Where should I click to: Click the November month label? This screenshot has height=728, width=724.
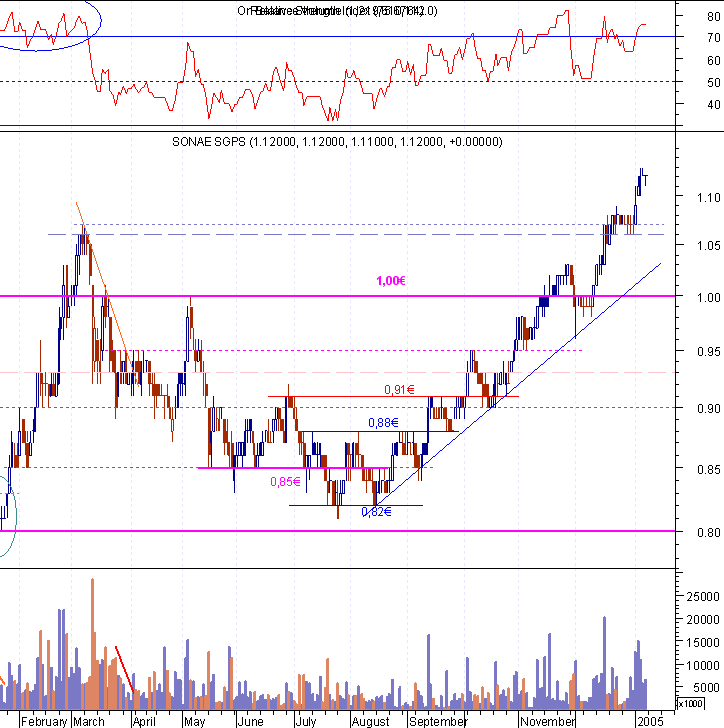point(548,722)
